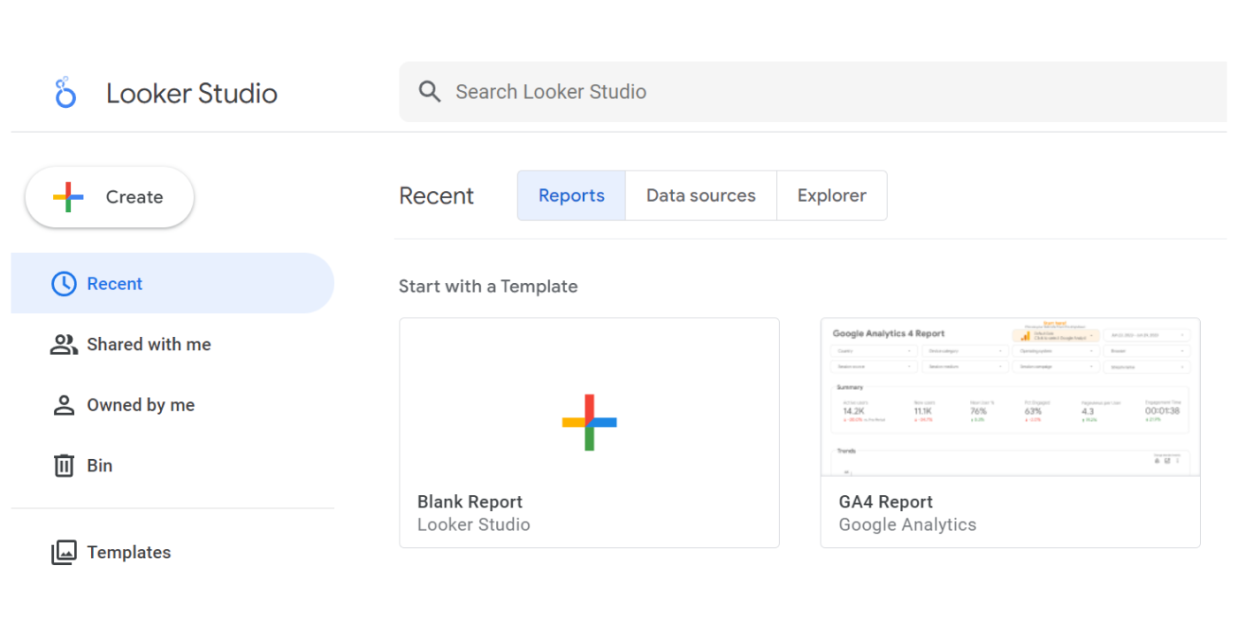
Task: Click the Looker Studio subtitle under Blank Report
Action: (x=474, y=525)
